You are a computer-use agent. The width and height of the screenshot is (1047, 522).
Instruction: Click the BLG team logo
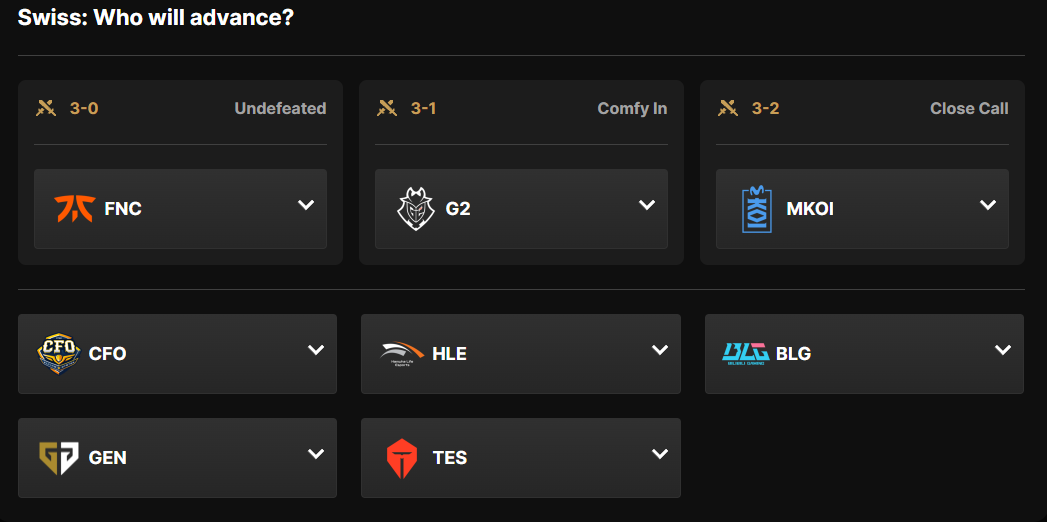click(745, 353)
